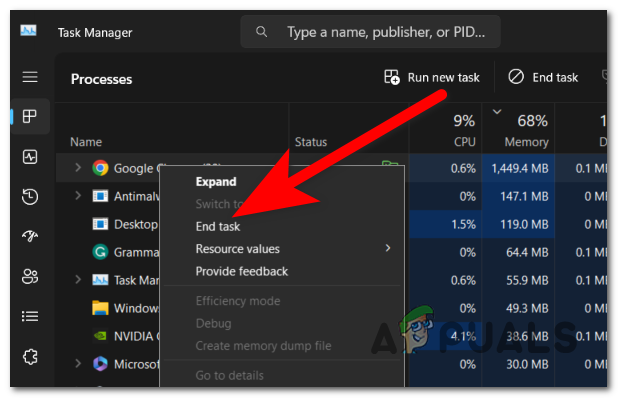
Task: Select Go to details in the context menu
Action: pos(282,376)
